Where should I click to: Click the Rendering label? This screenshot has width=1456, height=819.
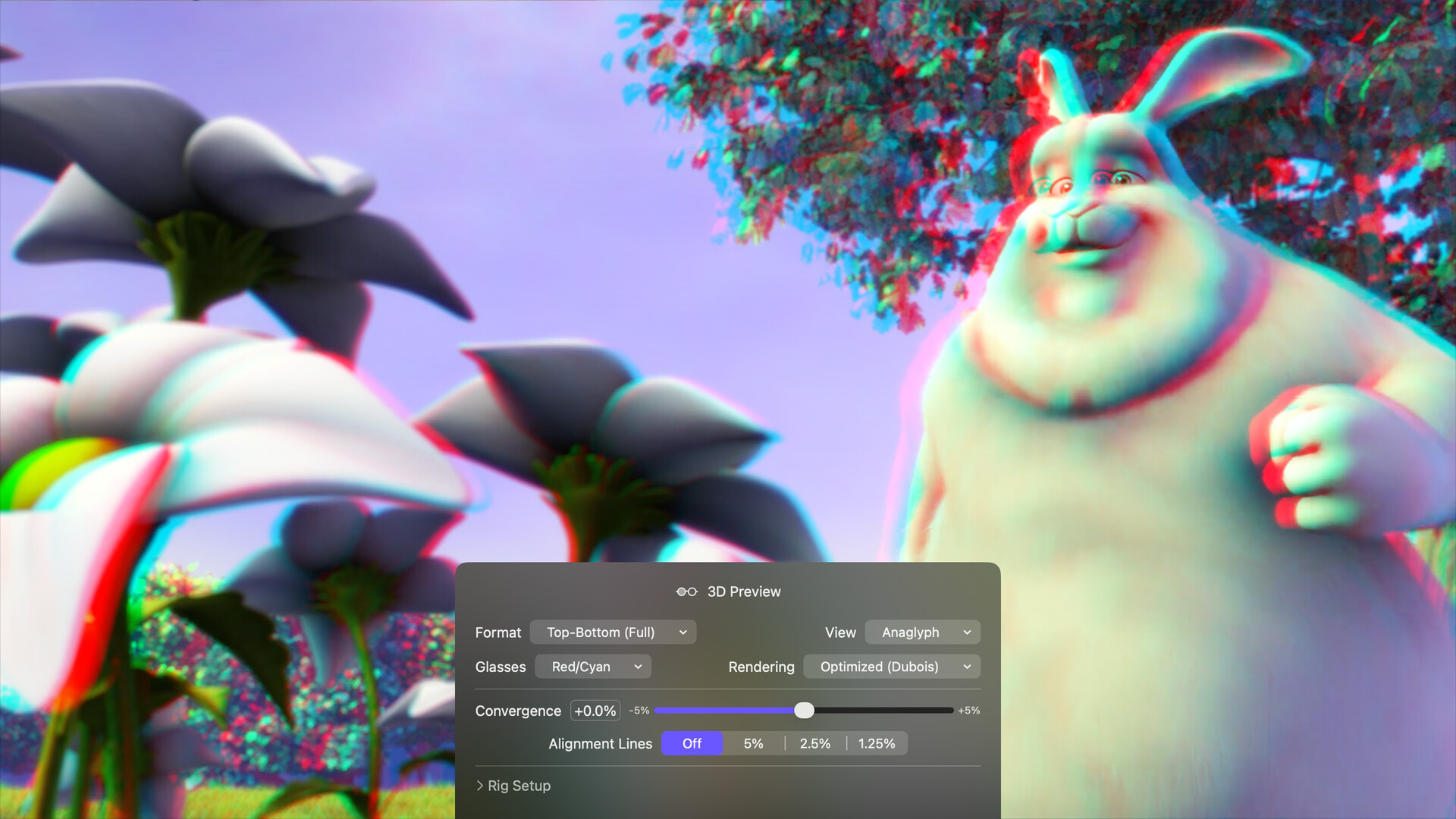pyautogui.click(x=761, y=667)
